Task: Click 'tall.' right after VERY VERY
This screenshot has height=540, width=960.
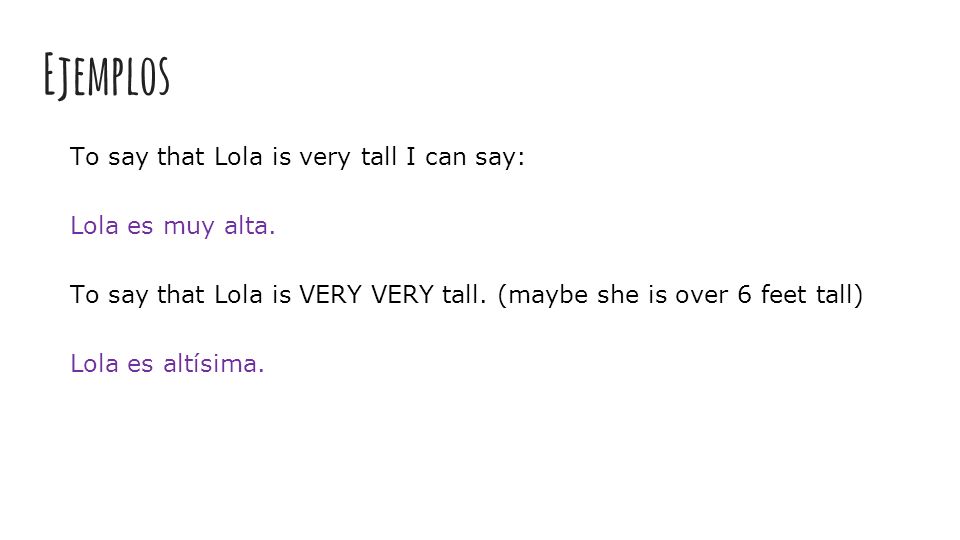Action: (x=464, y=295)
